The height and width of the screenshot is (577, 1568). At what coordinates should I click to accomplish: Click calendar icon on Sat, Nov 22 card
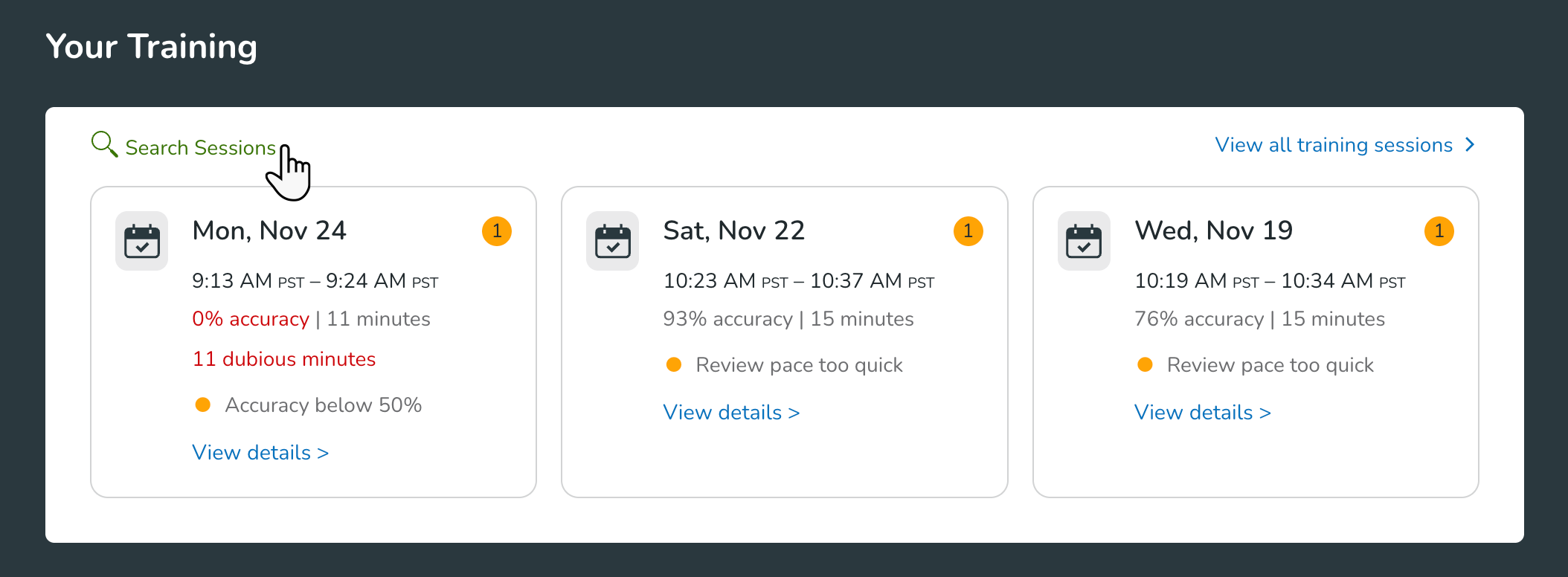click(613, 241)
